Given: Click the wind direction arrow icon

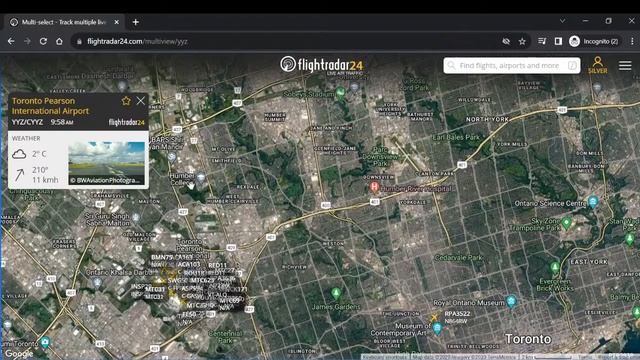Looking at the screenshot, I should pyautogui.click(x=19, y=175).
